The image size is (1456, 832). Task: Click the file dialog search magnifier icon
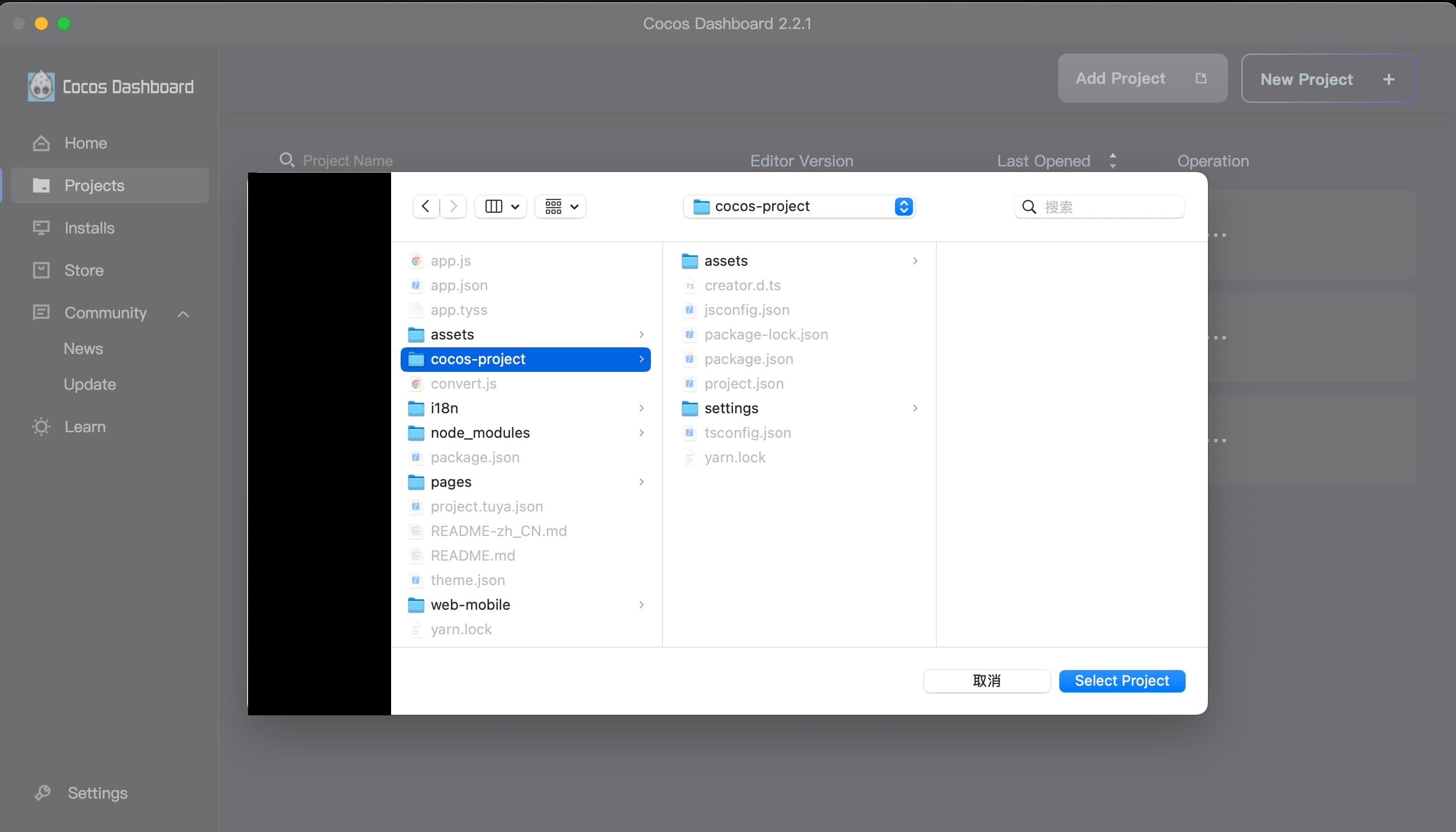pyautogui.click(x=1029, y=207)
